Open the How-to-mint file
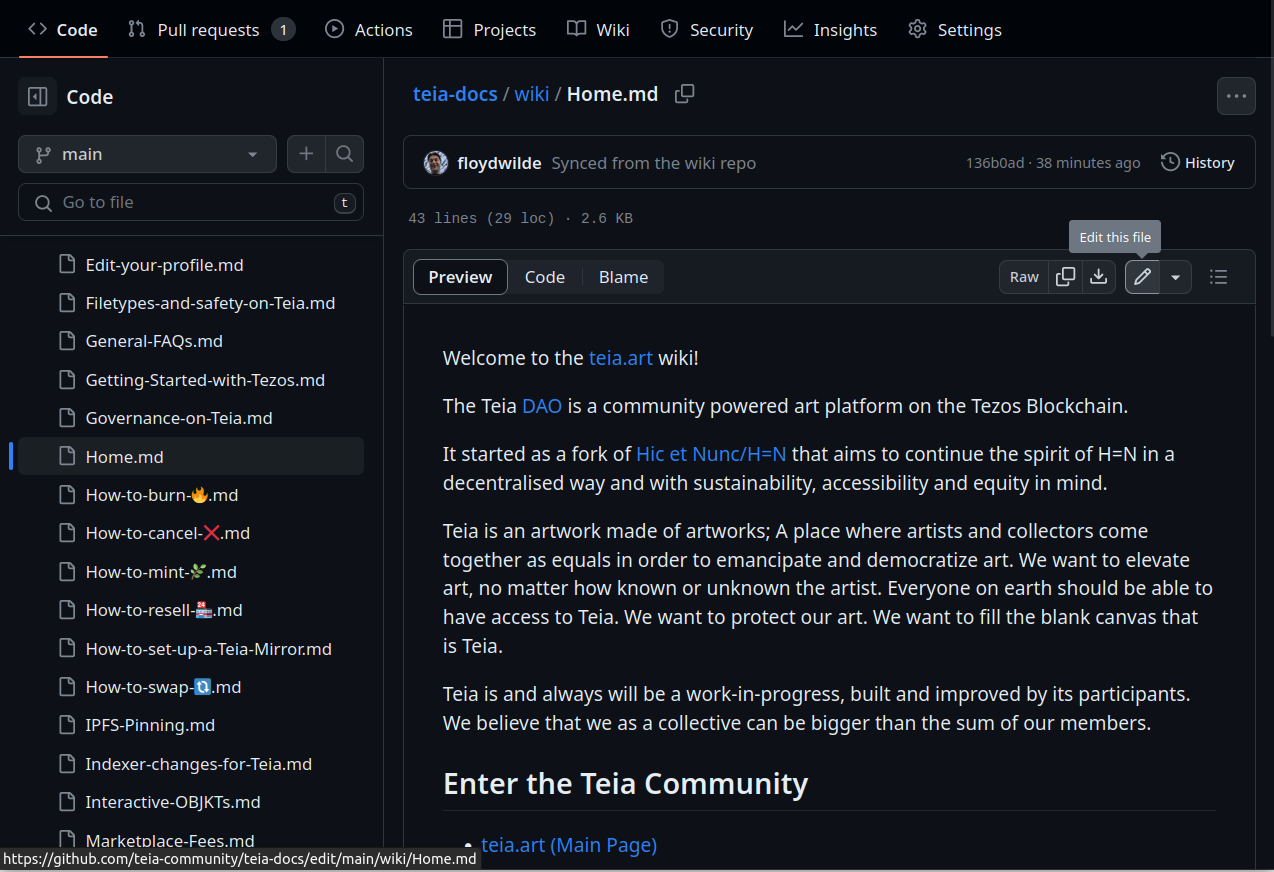The height and width of the screenshot is (872, 1274). tap(191, 572)
